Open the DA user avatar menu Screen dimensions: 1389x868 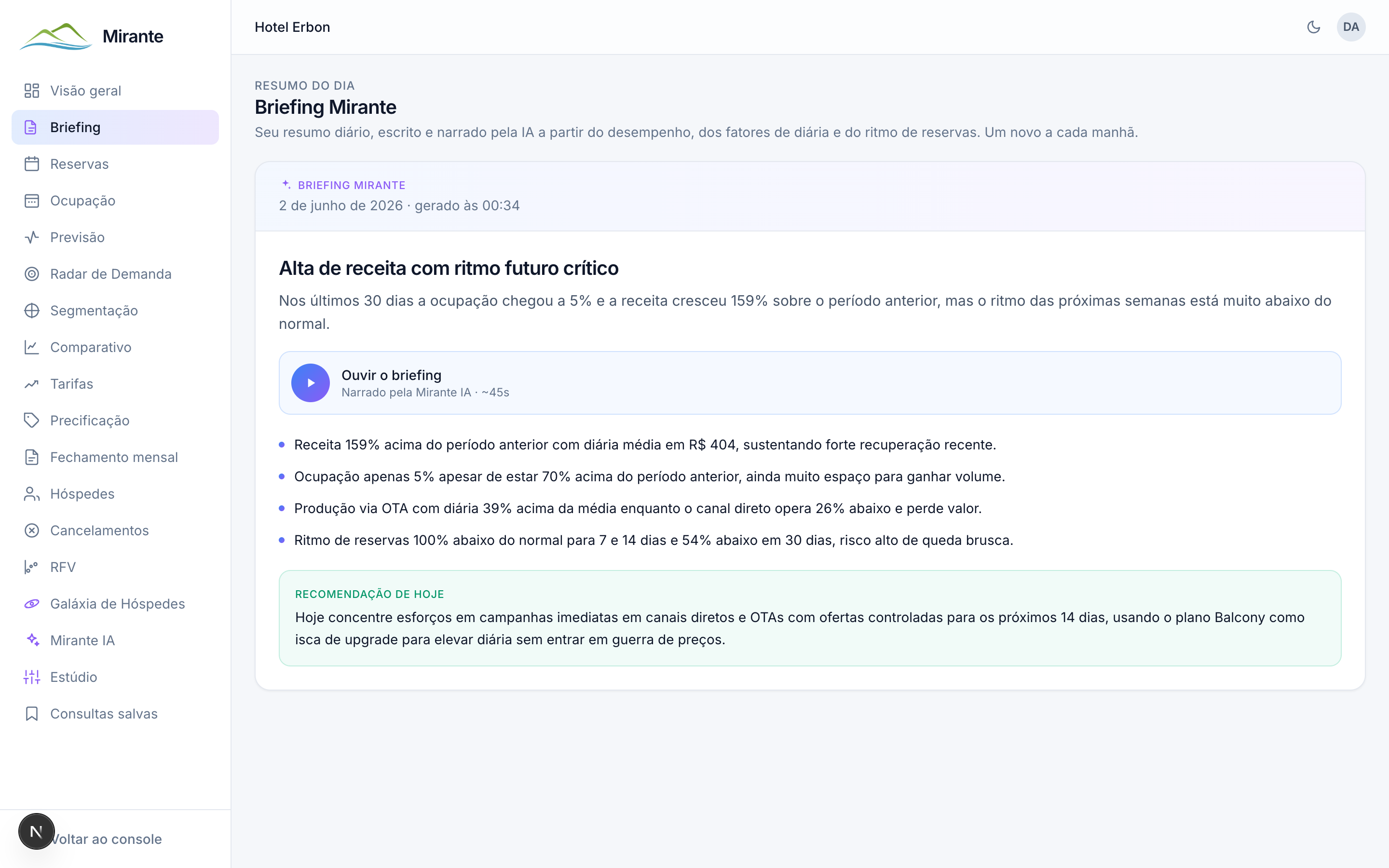tap(1350, 27)
